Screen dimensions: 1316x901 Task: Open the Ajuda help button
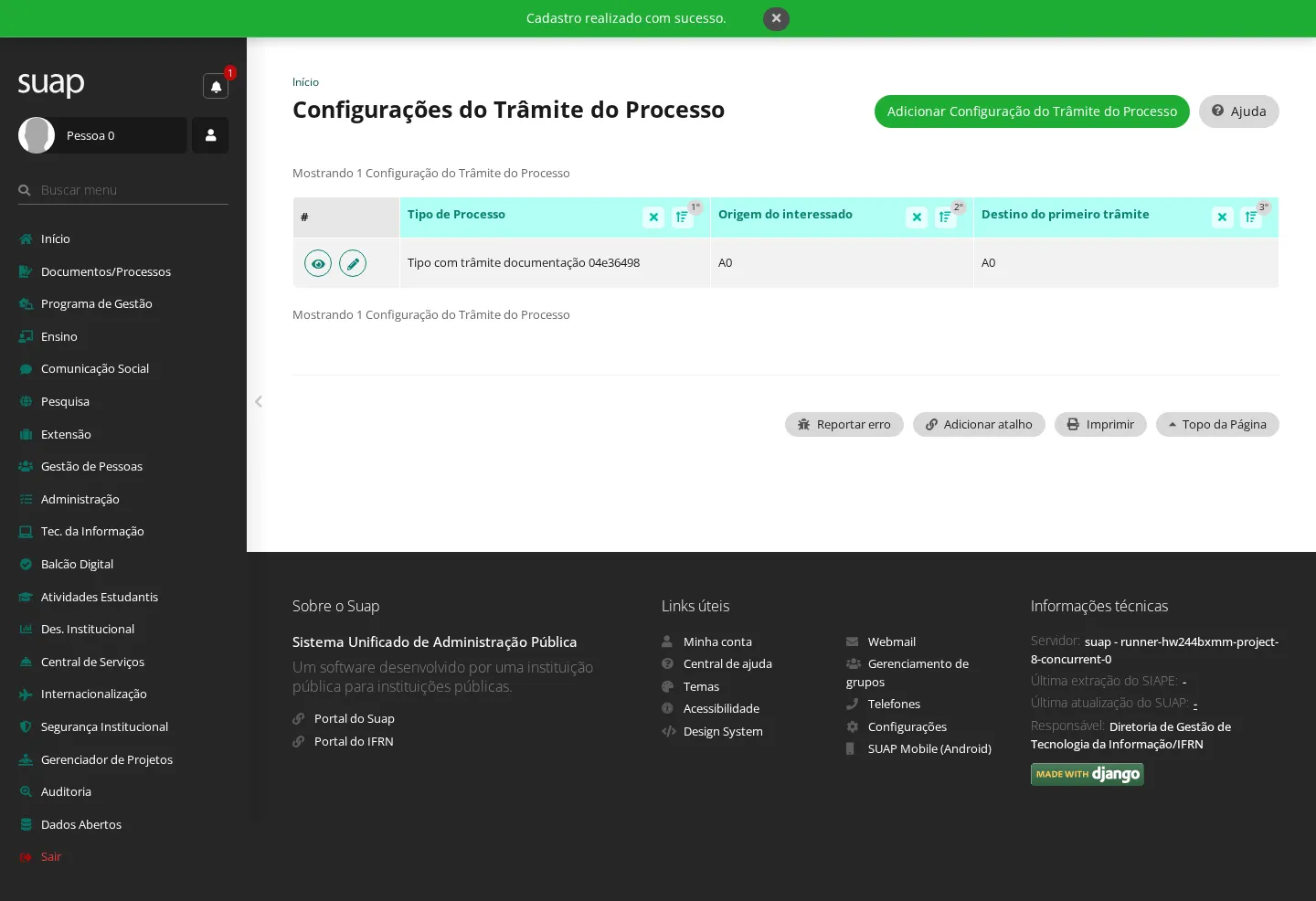click(1238, 111)
